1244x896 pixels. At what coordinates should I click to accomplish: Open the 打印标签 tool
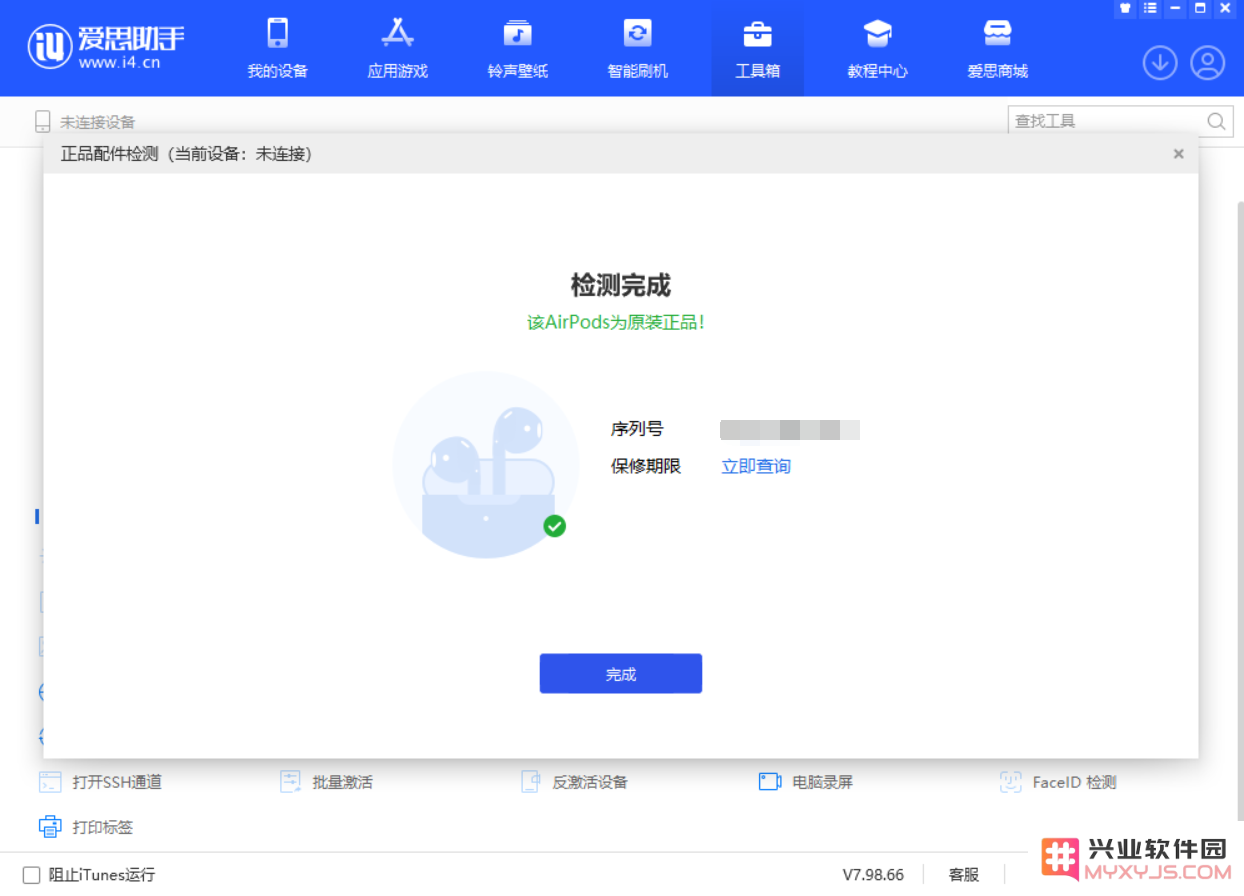click(x=86, y=827)
